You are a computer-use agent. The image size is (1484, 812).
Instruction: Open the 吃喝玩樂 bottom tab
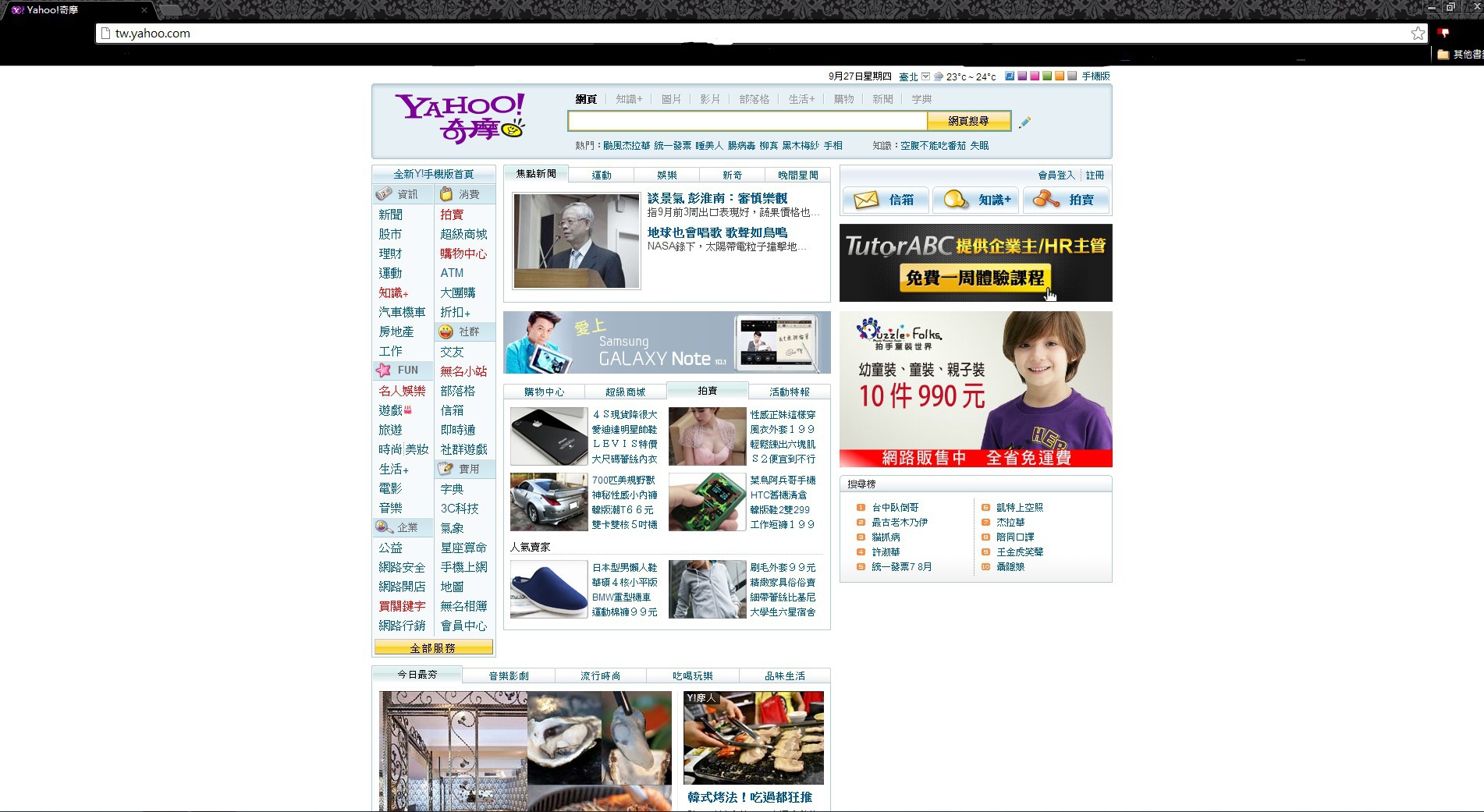click(x=693, y=675)
